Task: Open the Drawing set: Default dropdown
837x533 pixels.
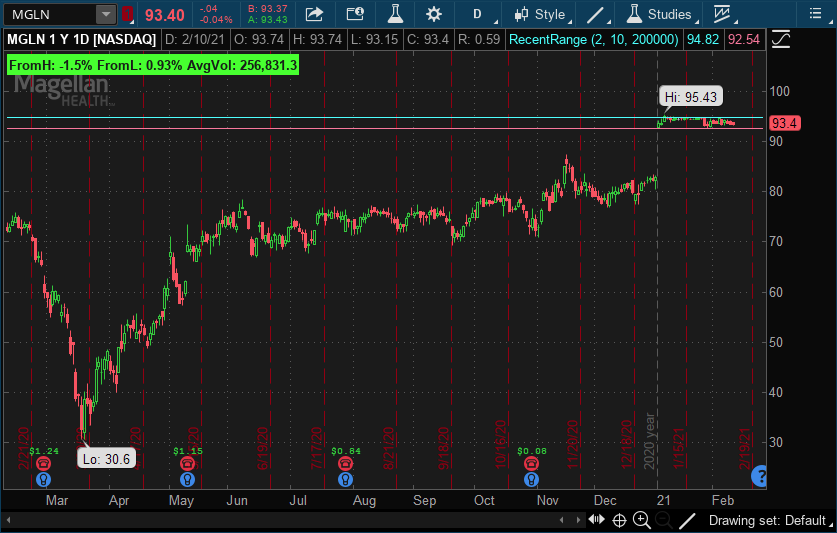Action: pos(770,520)
